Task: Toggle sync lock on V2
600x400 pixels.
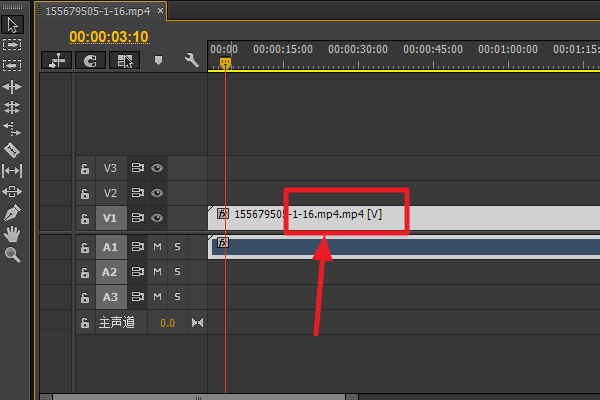Action: (x=138, y=193)
